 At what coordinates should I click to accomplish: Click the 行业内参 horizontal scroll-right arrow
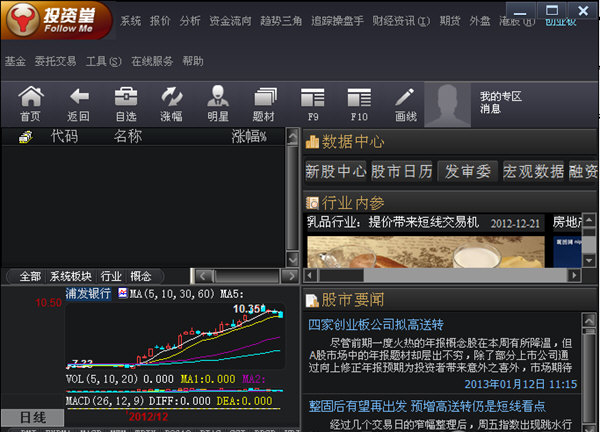pos(575,275)
